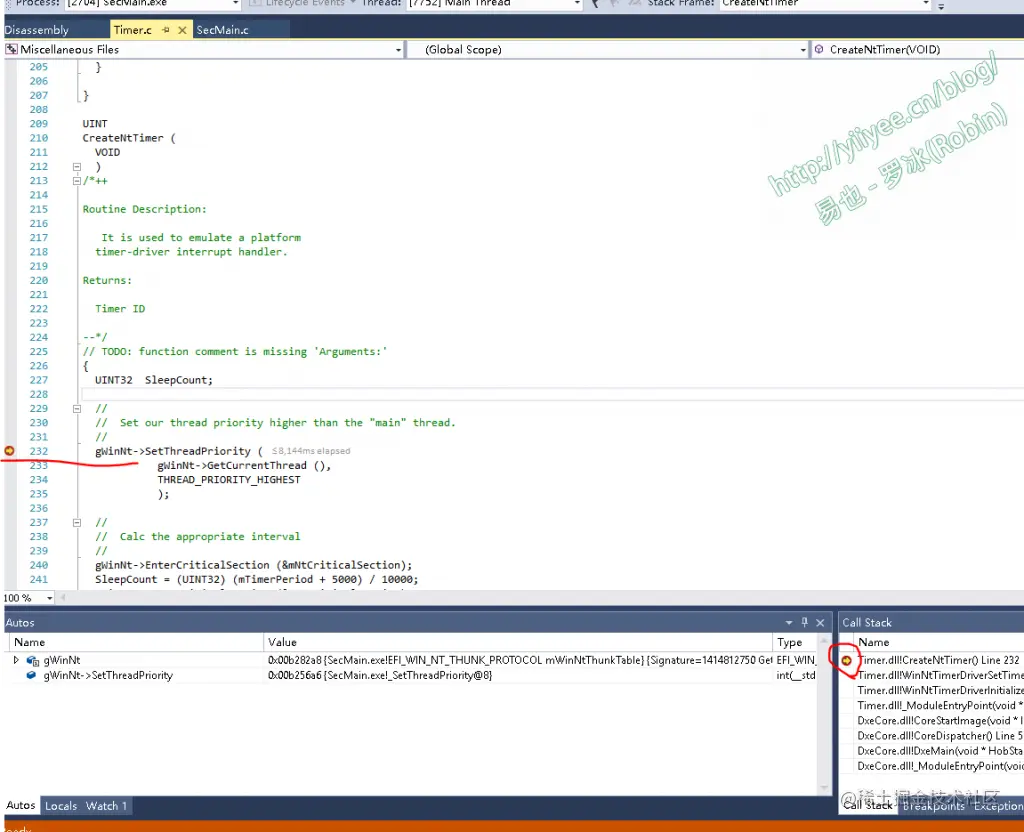The image size is (1024, 832).
Task: Open the 100 % zoom dropdown
Action: 50,598
